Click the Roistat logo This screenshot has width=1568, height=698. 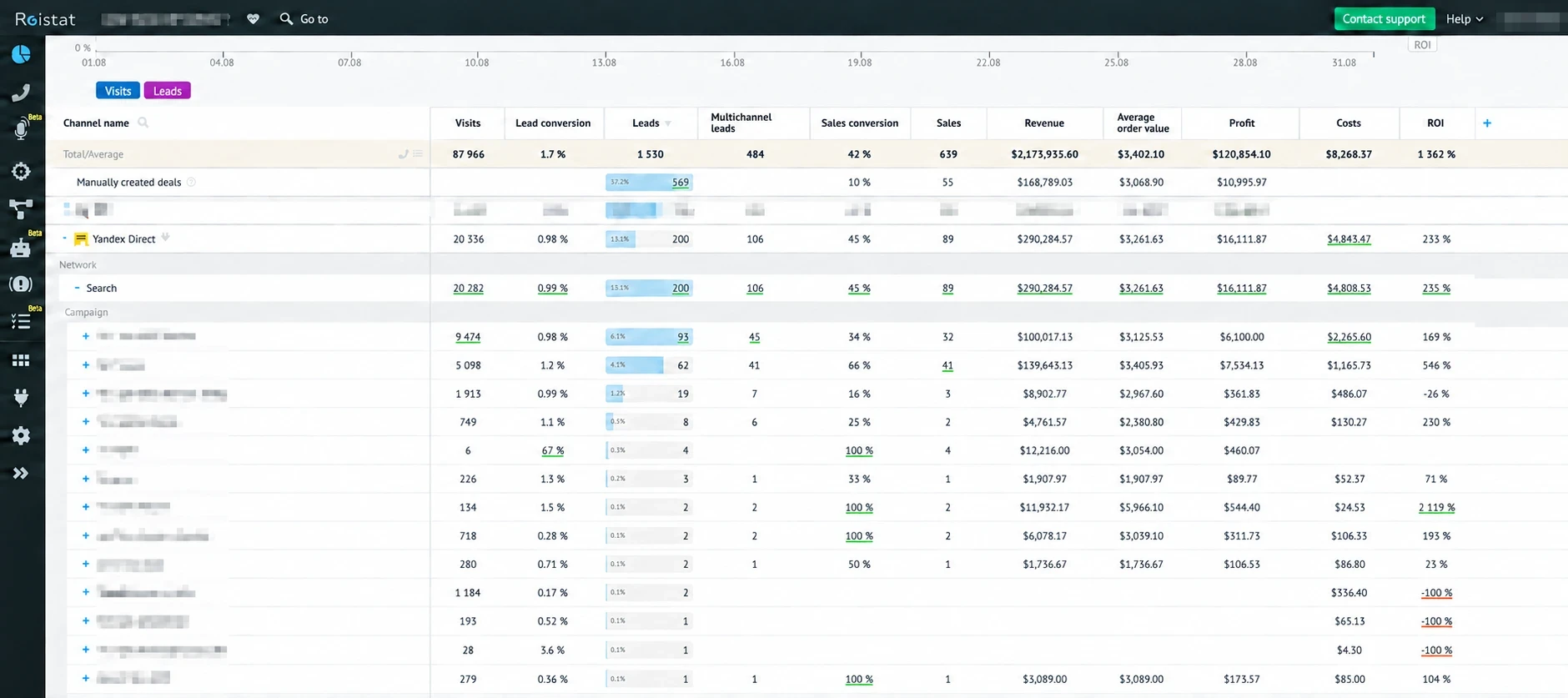pyautogui.click(x=45, y=18)
